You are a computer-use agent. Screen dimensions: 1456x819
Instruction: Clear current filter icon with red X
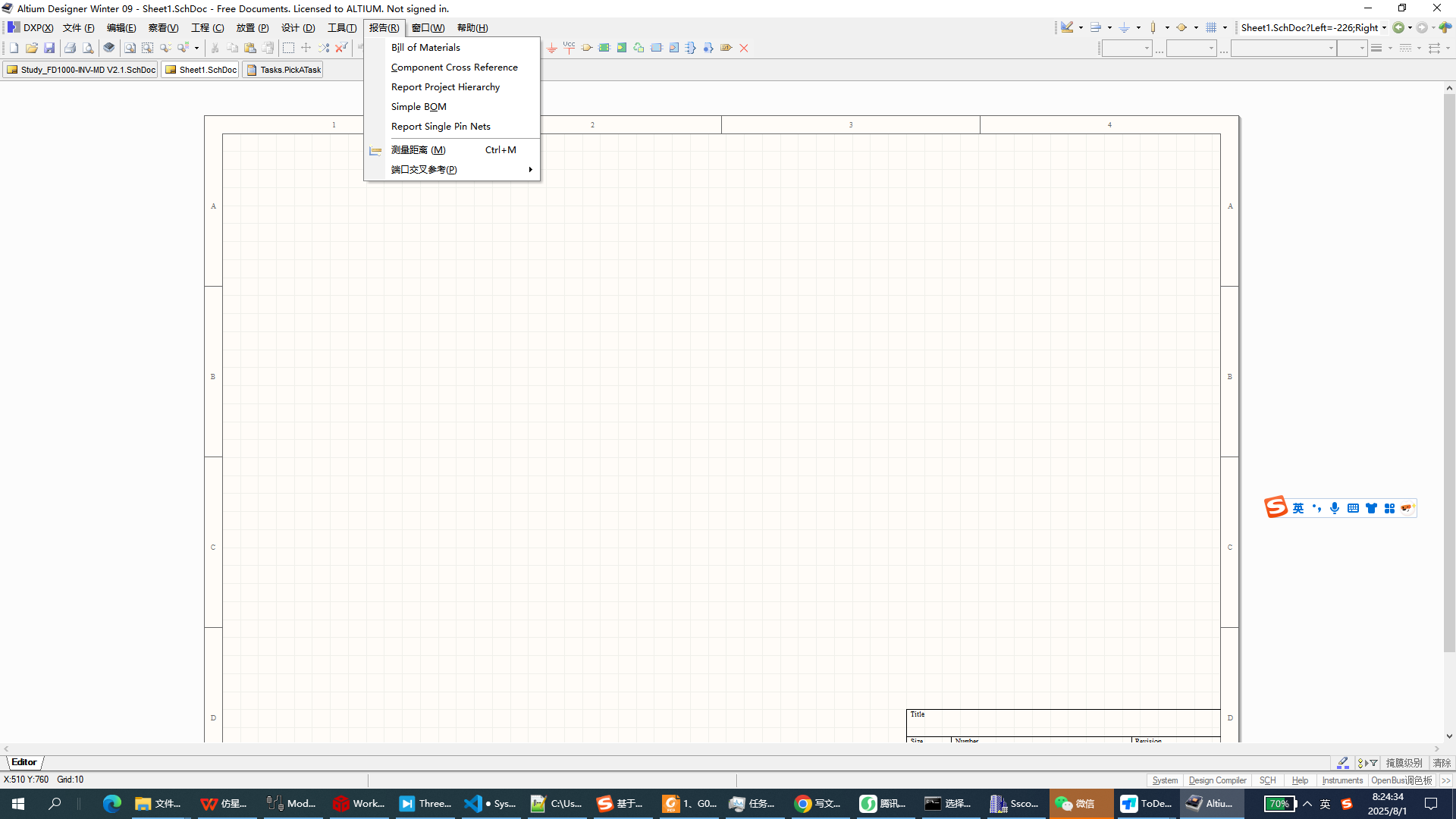click(x=341, y=48)
